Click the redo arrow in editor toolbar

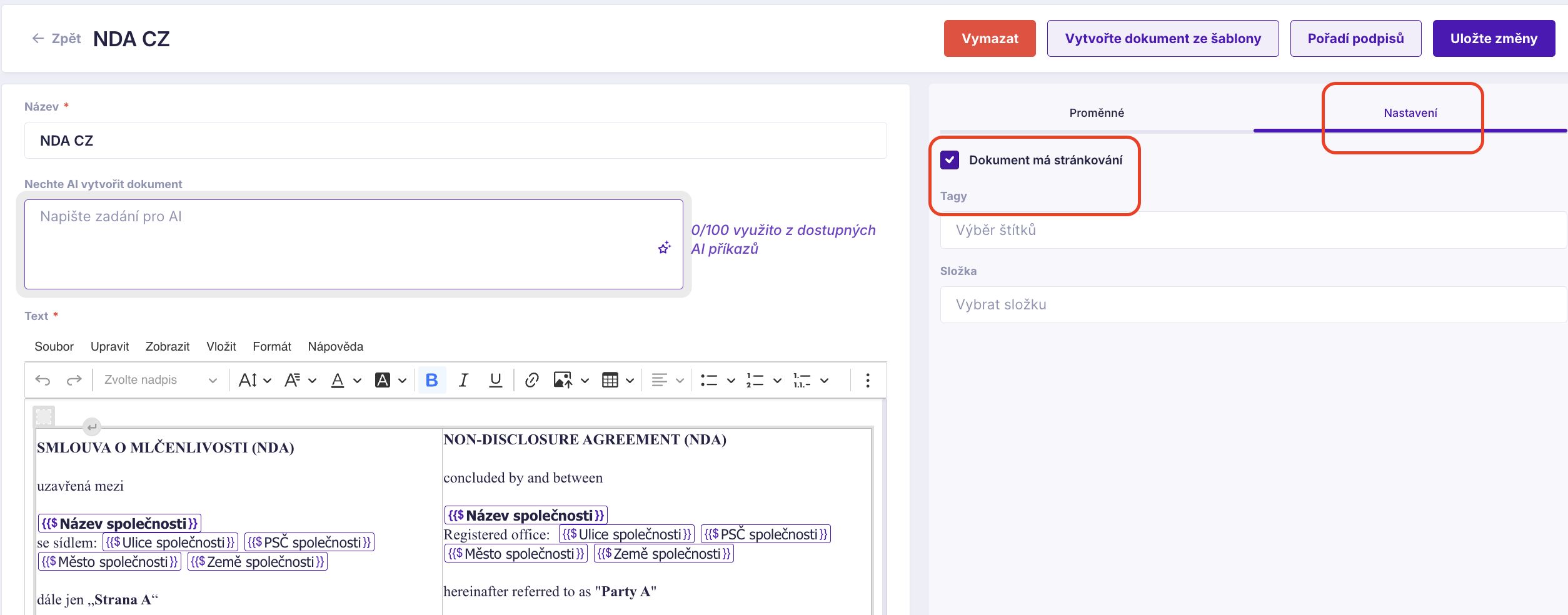pyautogui.click(x=74, y=380)
